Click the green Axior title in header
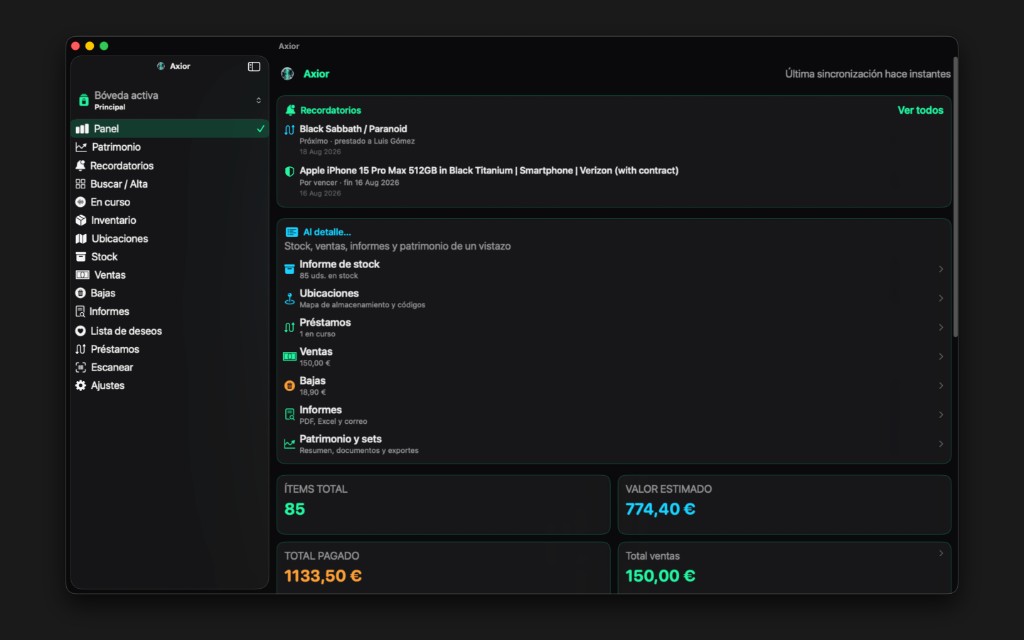The width and height of the screenshot is (1024, 640). click(x=316, y=74)
